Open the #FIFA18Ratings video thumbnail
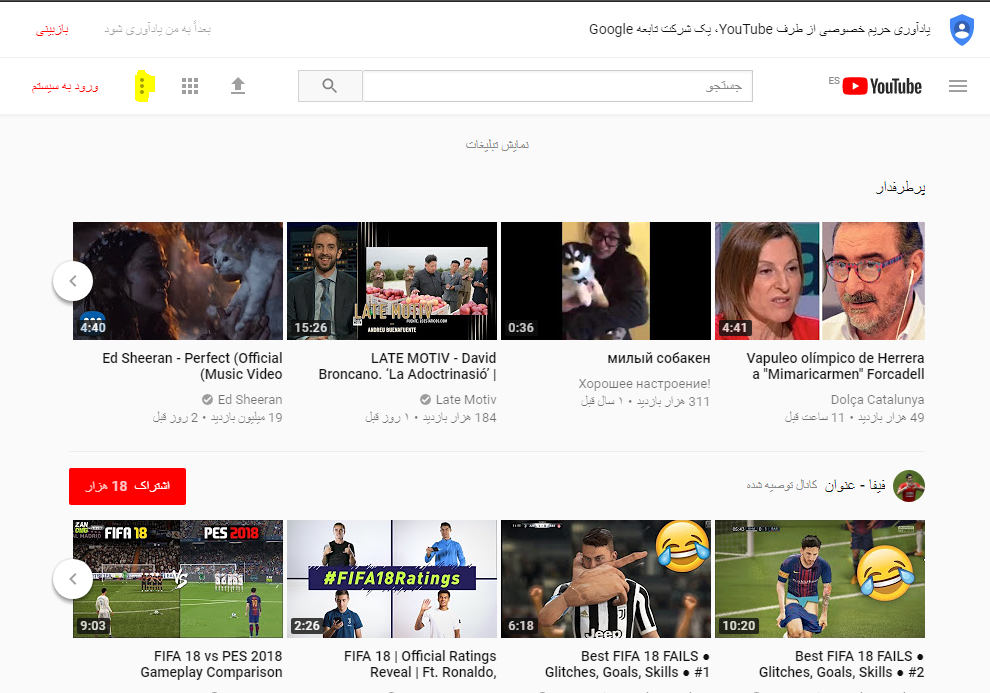The height and width of the screenshot is (693, 990). click(x=392, y=579)
